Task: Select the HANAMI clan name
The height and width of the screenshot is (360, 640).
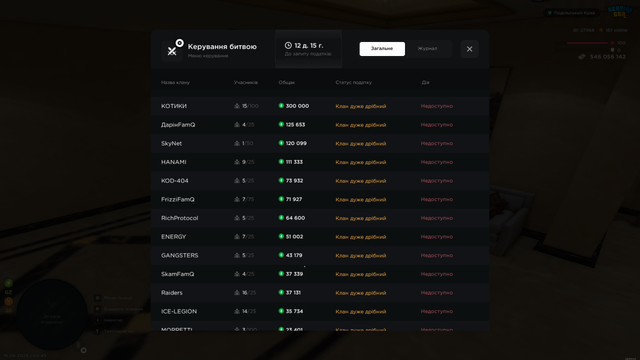Action: 173,162
